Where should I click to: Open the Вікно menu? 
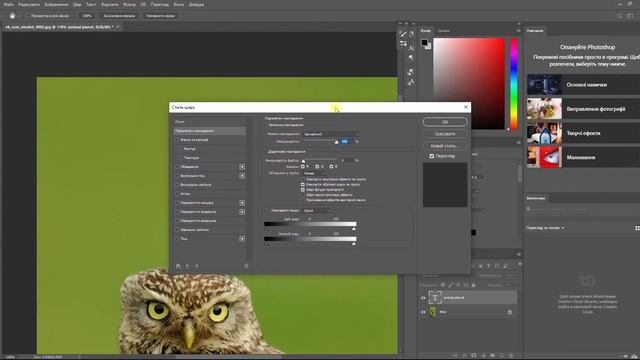tap(179, 4)
